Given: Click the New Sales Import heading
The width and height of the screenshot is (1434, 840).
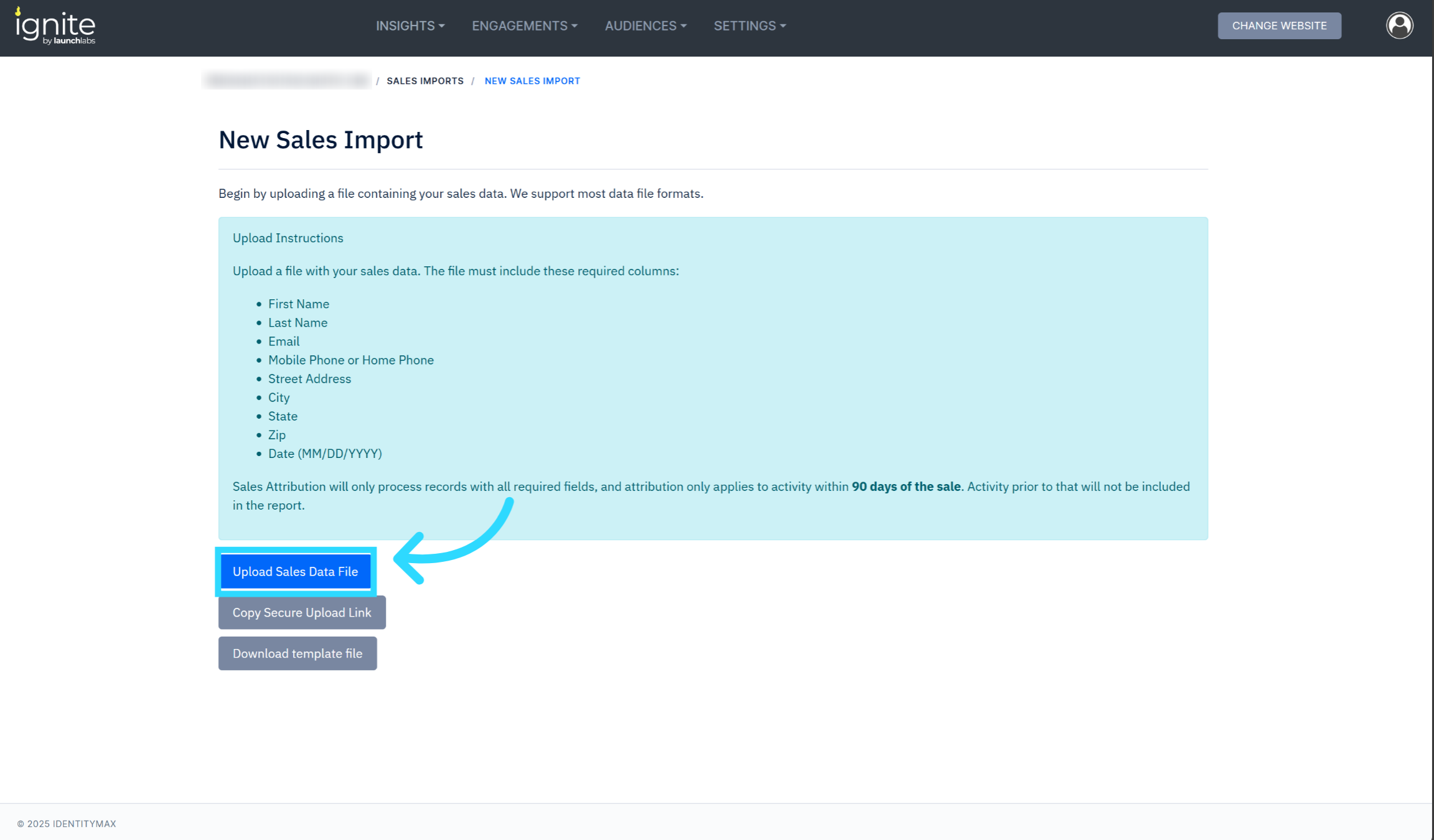Looking at the screenshot, I should point(321,140).
